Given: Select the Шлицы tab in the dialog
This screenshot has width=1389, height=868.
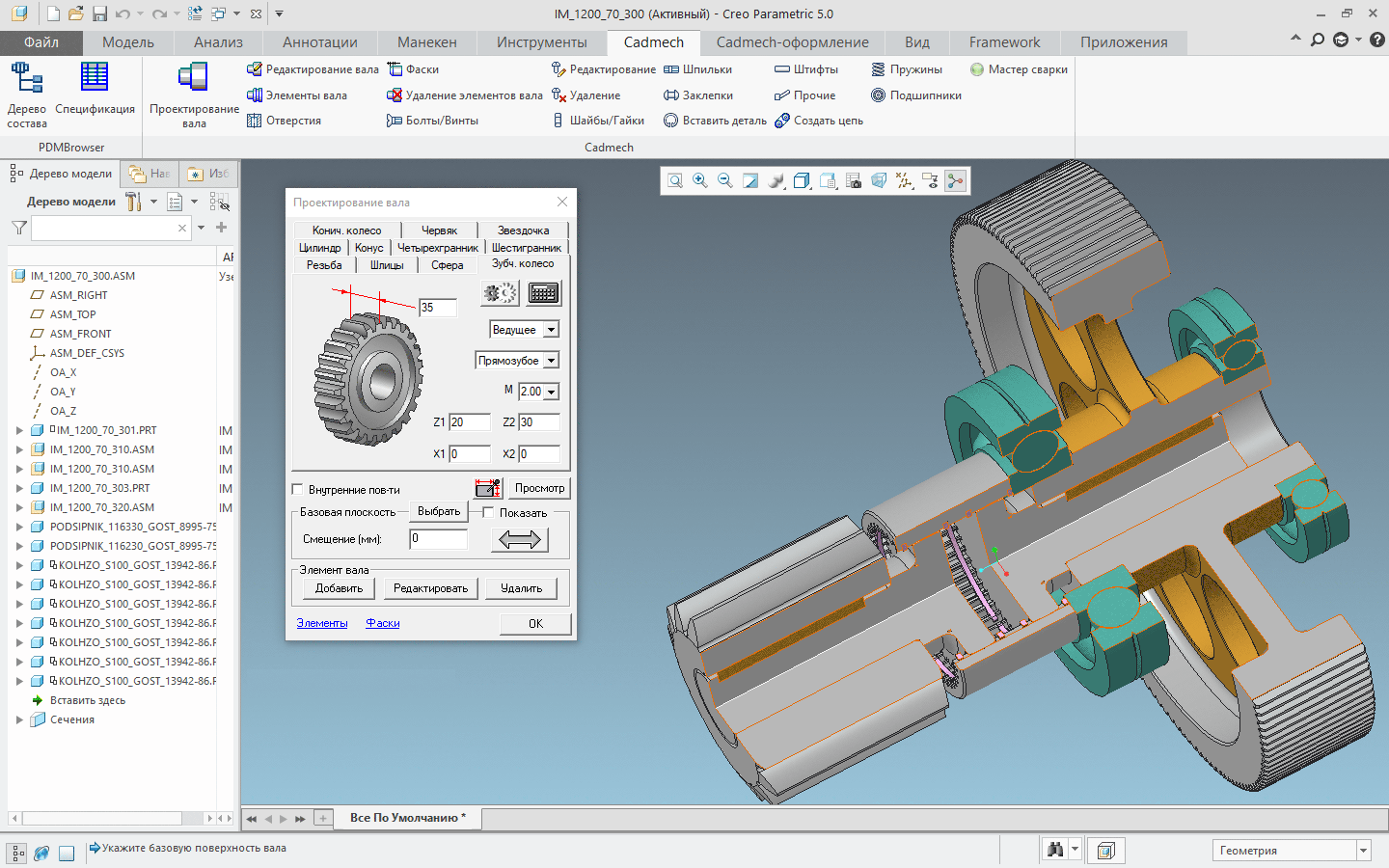Looking at the screenshot, I should coord(387,265).
